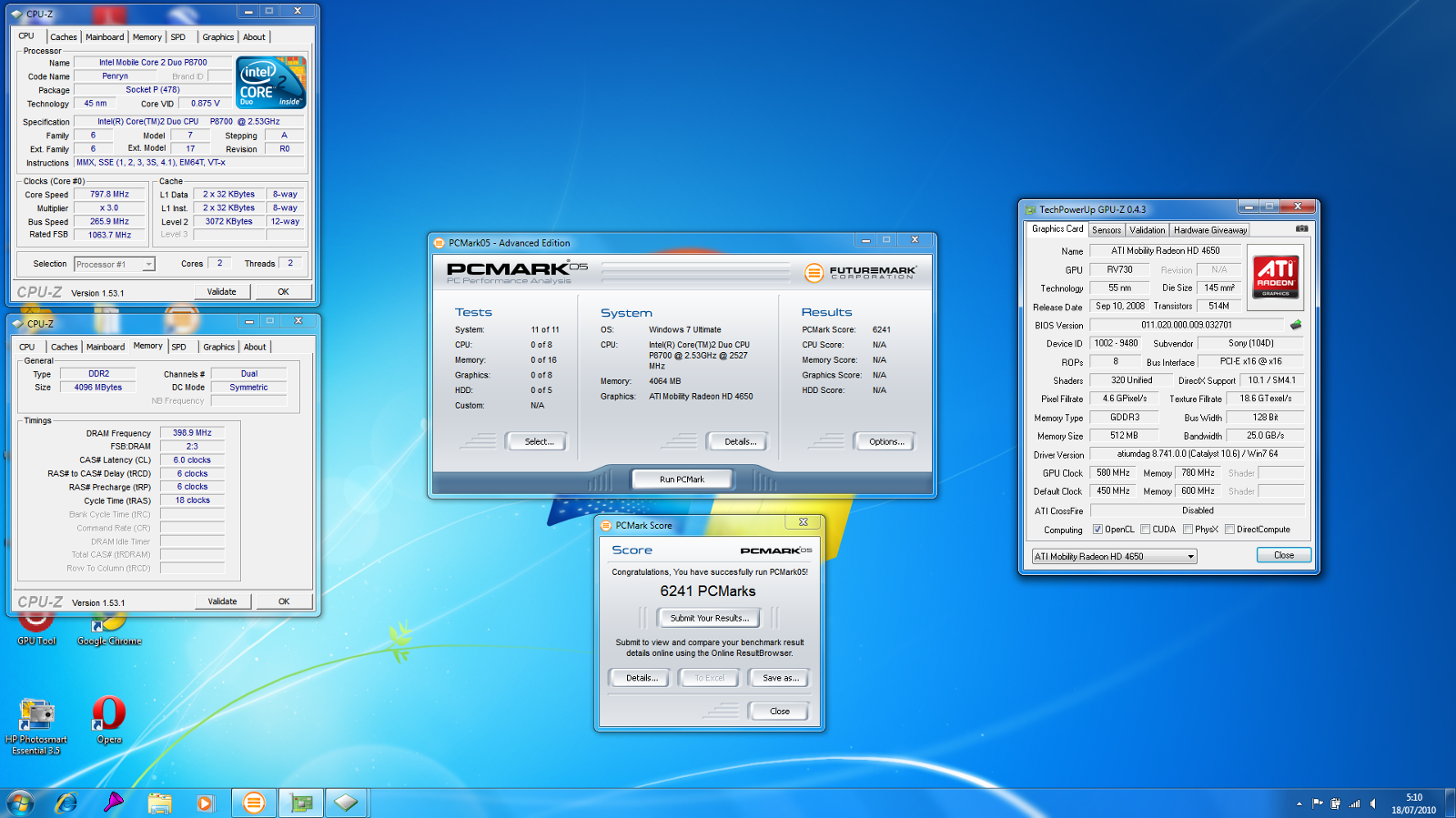Open CPU tab in the lower CPU-Z window
This screenshot has height=818, width=1456.
tap(27, 347)
